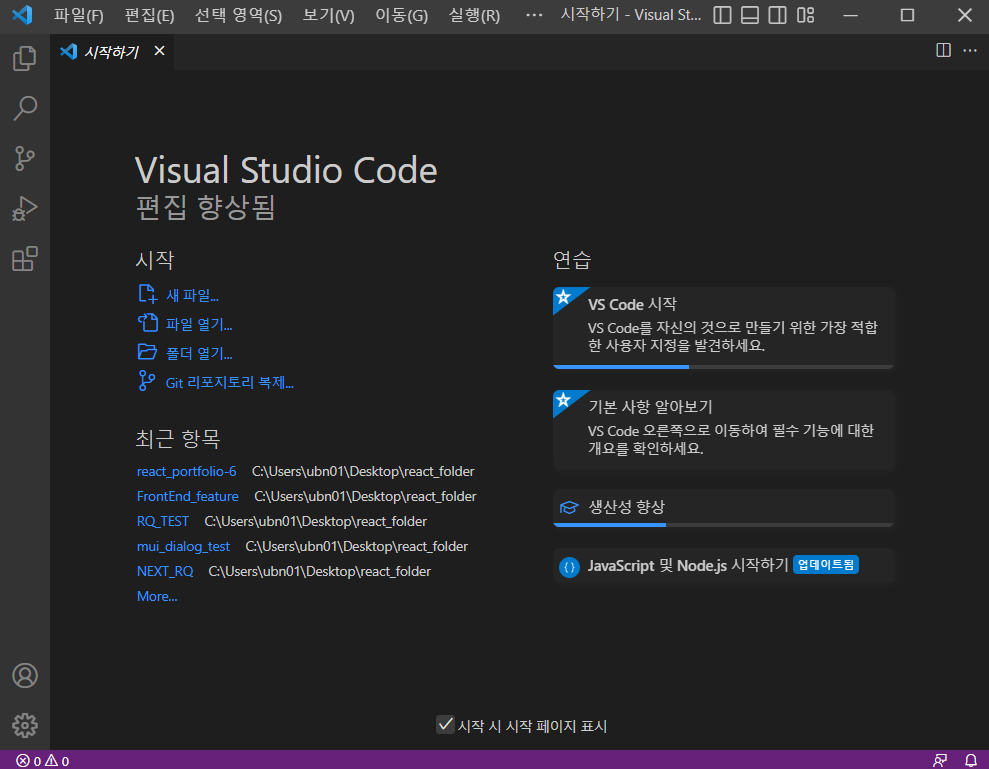Open recent project NEXT_RQ
This screenshot has width=989, height=769.
pos(165,571)
